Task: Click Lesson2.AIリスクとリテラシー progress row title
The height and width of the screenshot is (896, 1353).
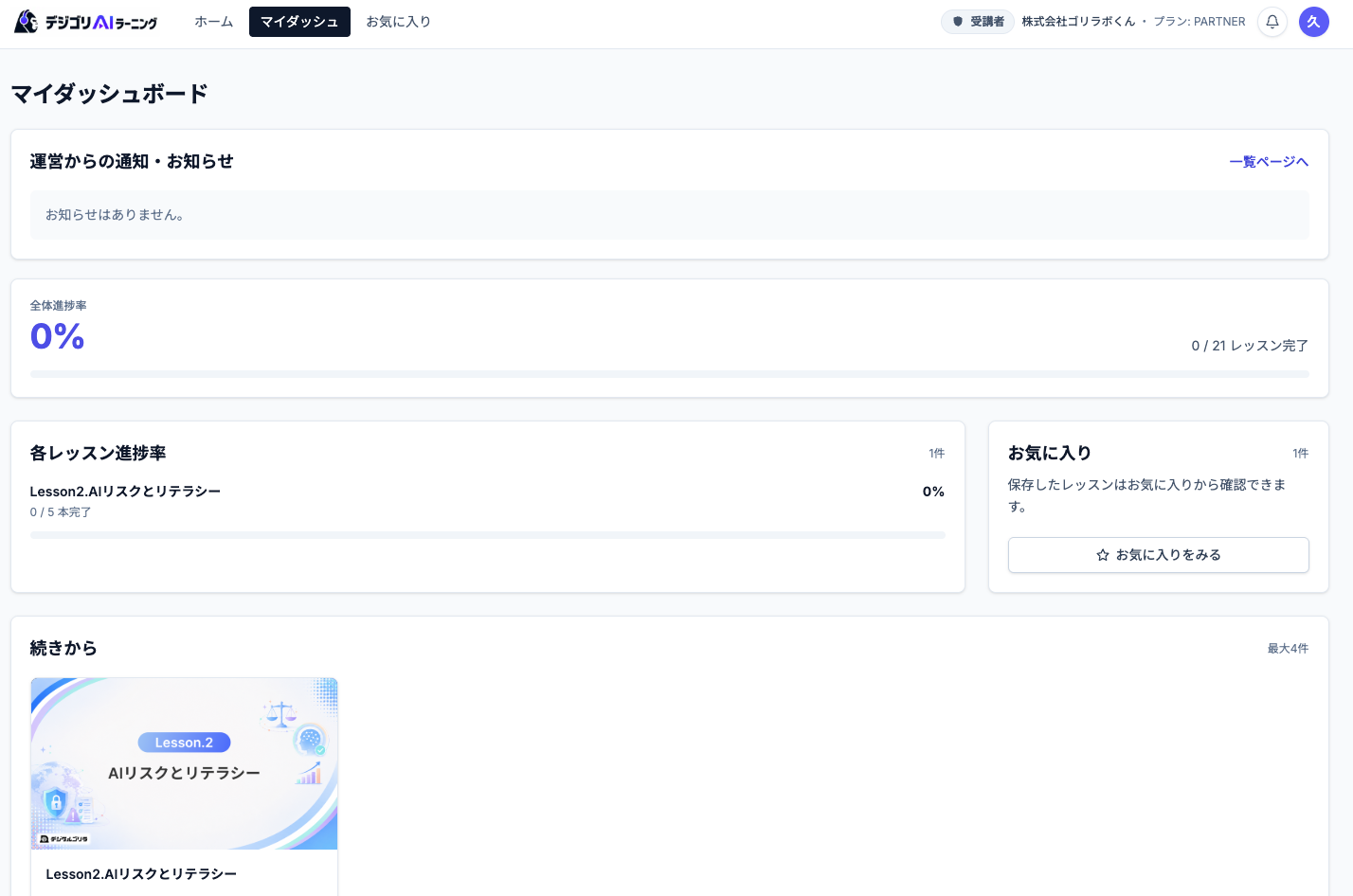Action: [x=125, y=492]
